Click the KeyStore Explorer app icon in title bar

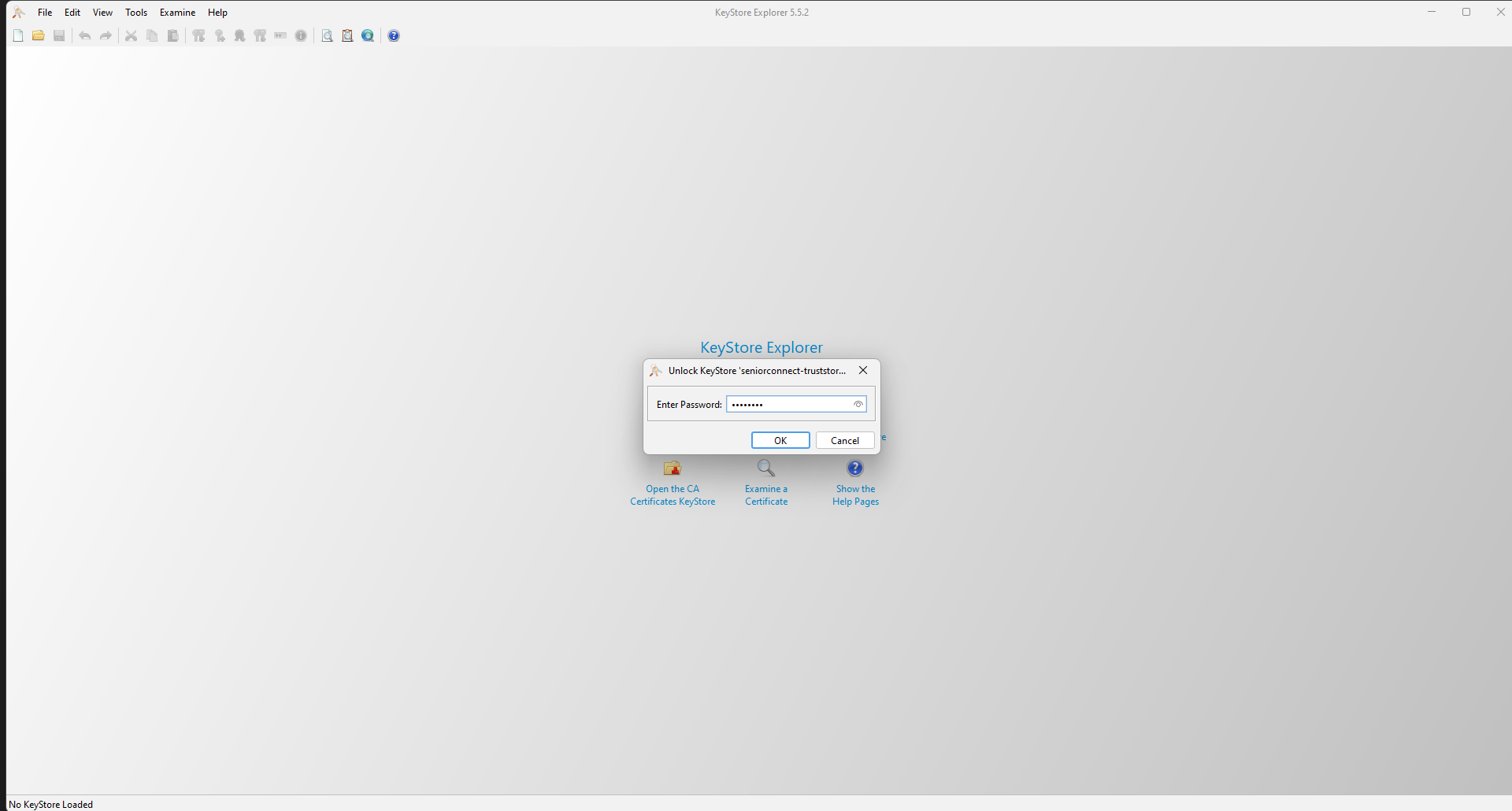19,13
